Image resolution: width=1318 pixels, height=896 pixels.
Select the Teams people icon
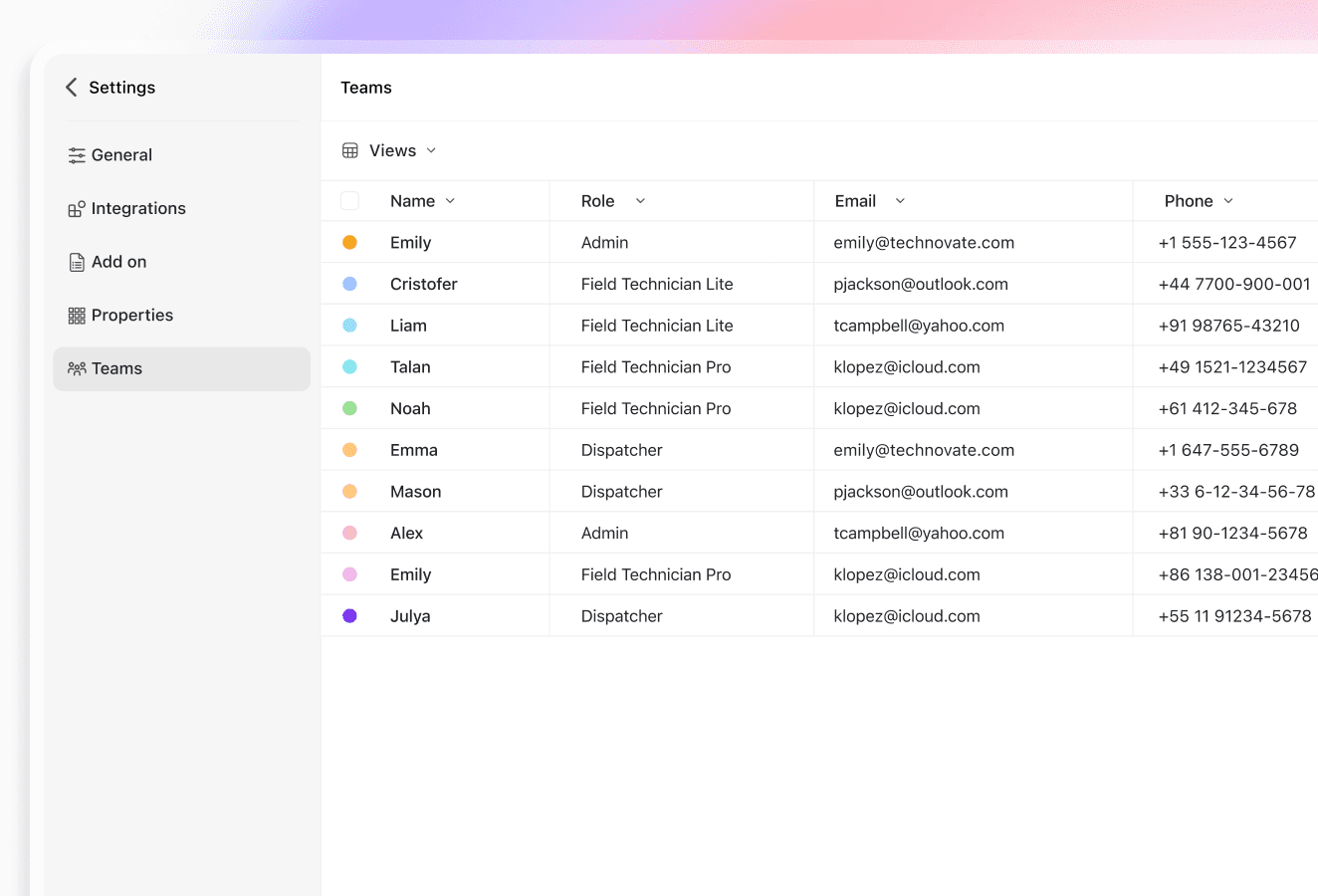(x=77, y=367)
